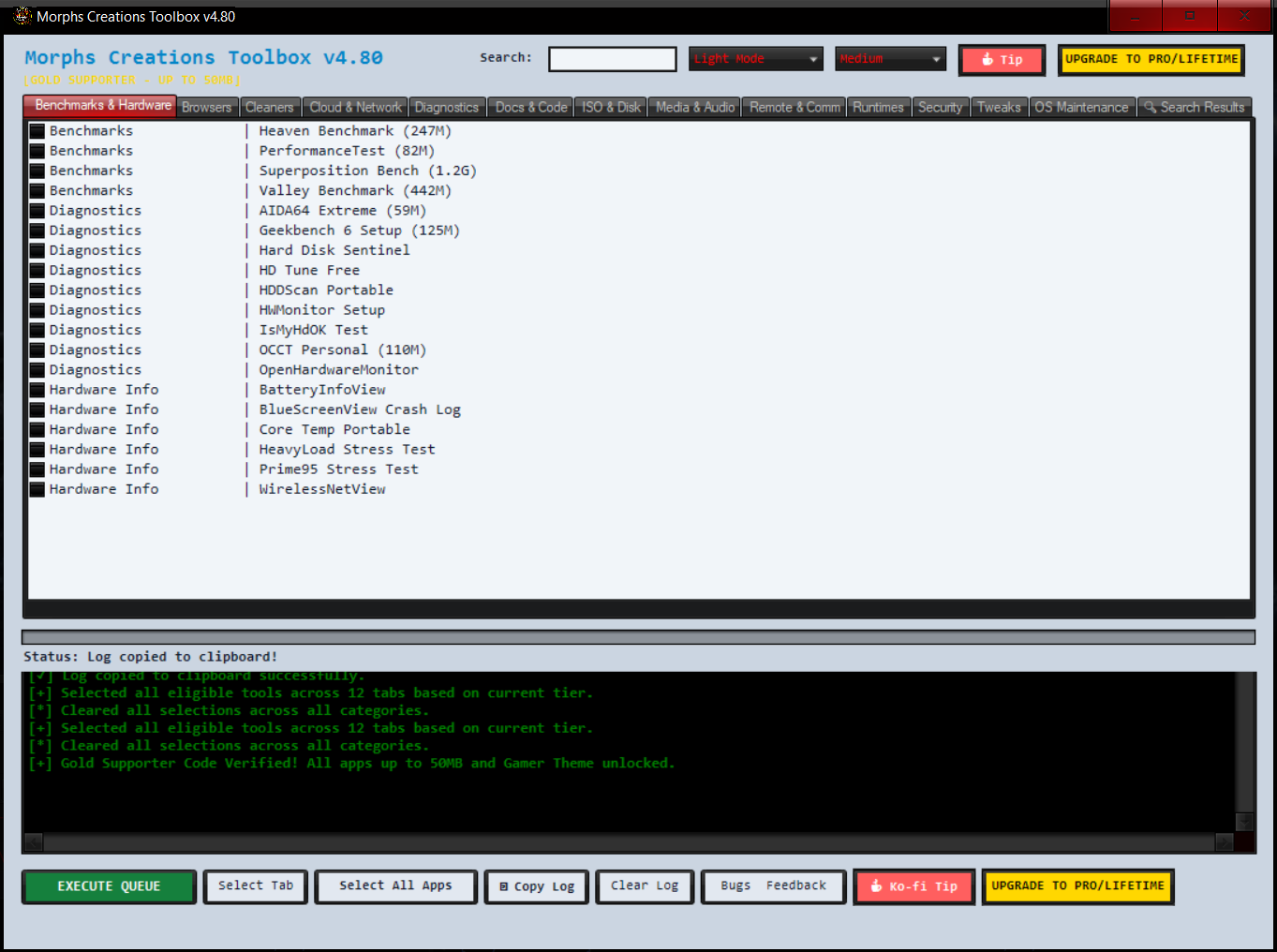Check the HWMonitor Setup checkbox
This screenshot has width=1277, height=952.
(37, 310)
